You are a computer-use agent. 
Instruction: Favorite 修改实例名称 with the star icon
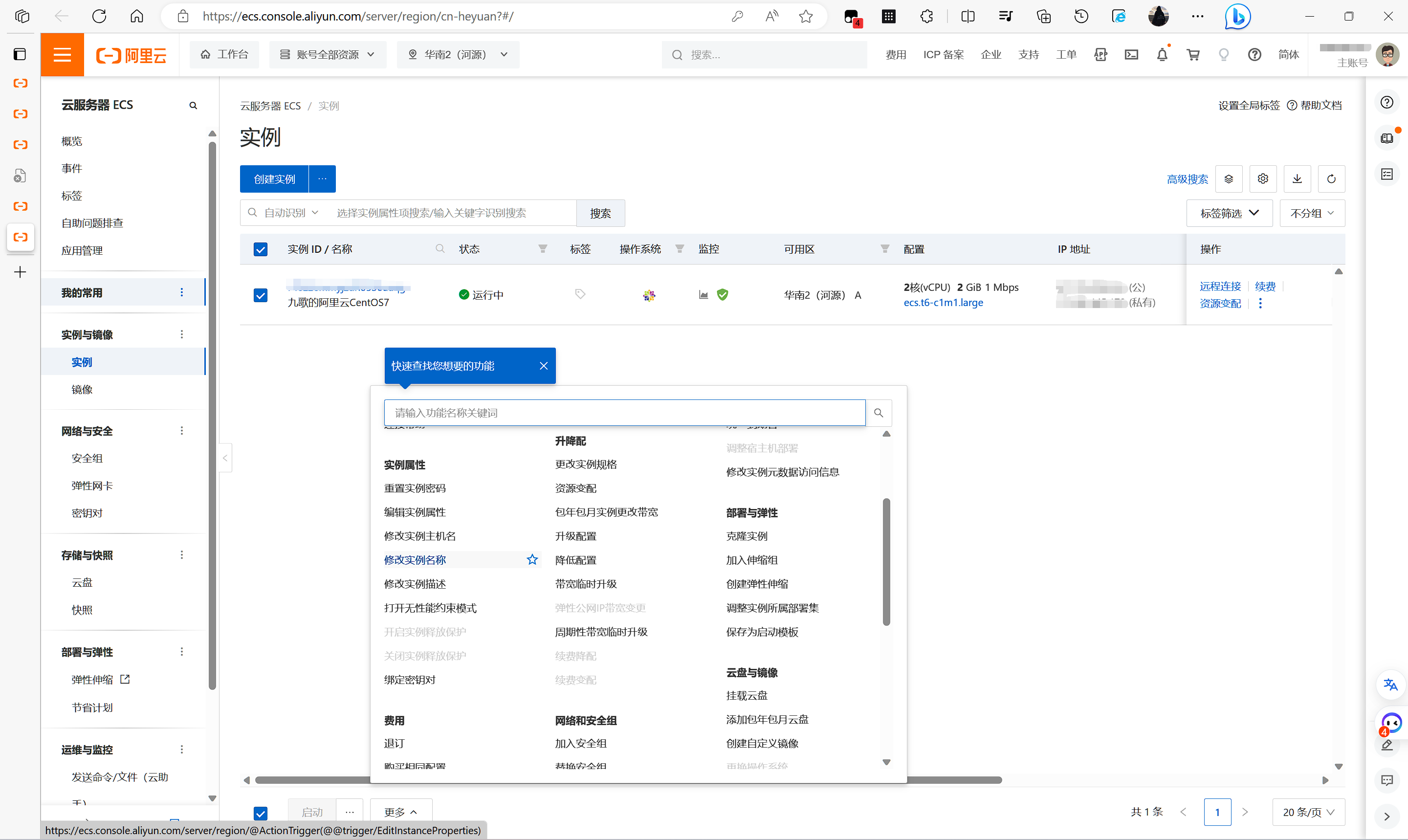(x=532, y=560)
